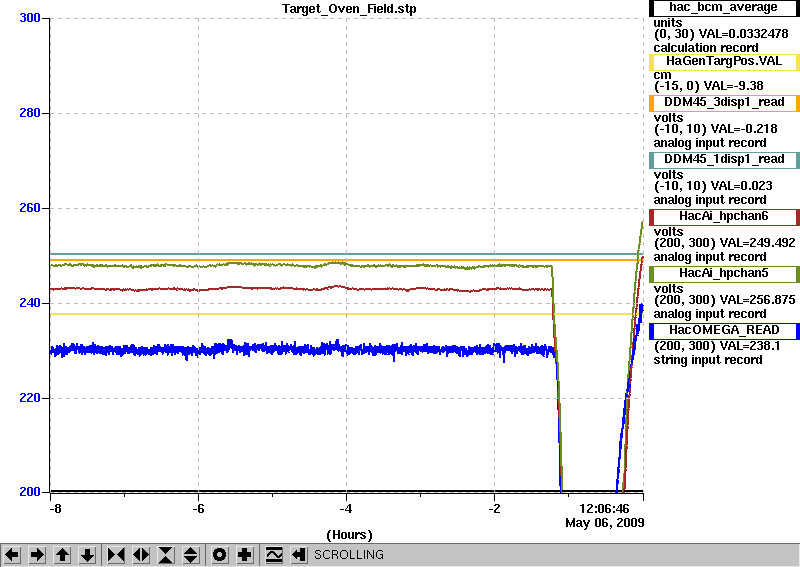Click the May 06, 2009 date label
Viewport: 800px width, 567px height.
605,523
